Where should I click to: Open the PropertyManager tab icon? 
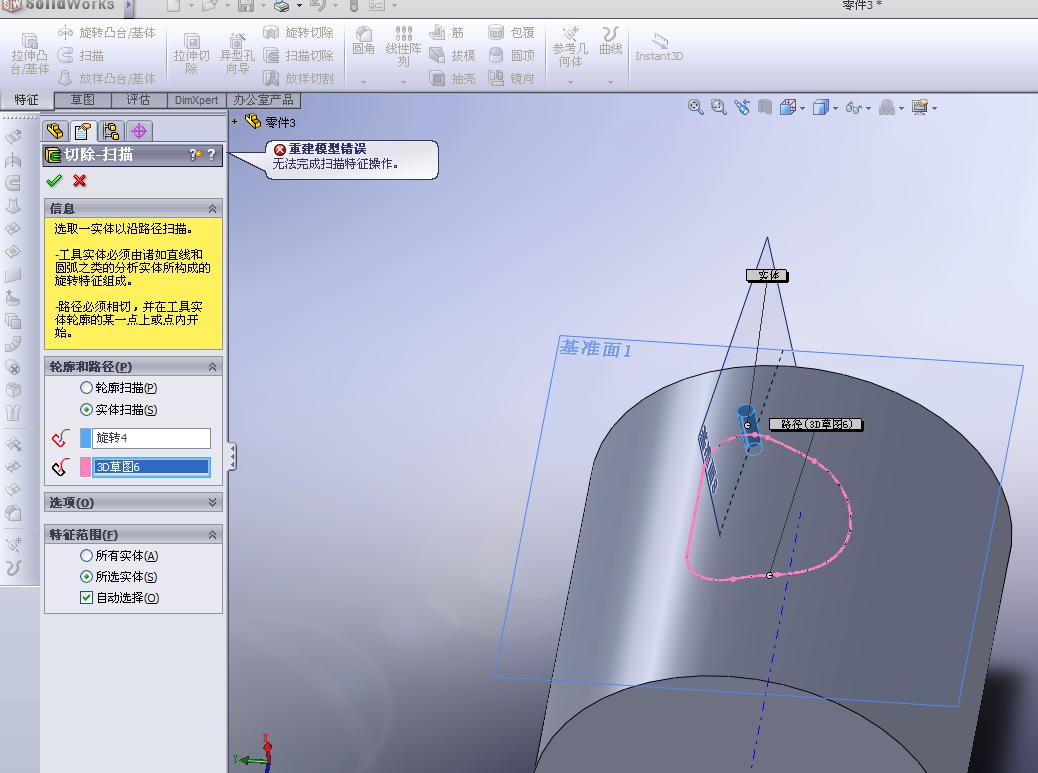(83, 131)
